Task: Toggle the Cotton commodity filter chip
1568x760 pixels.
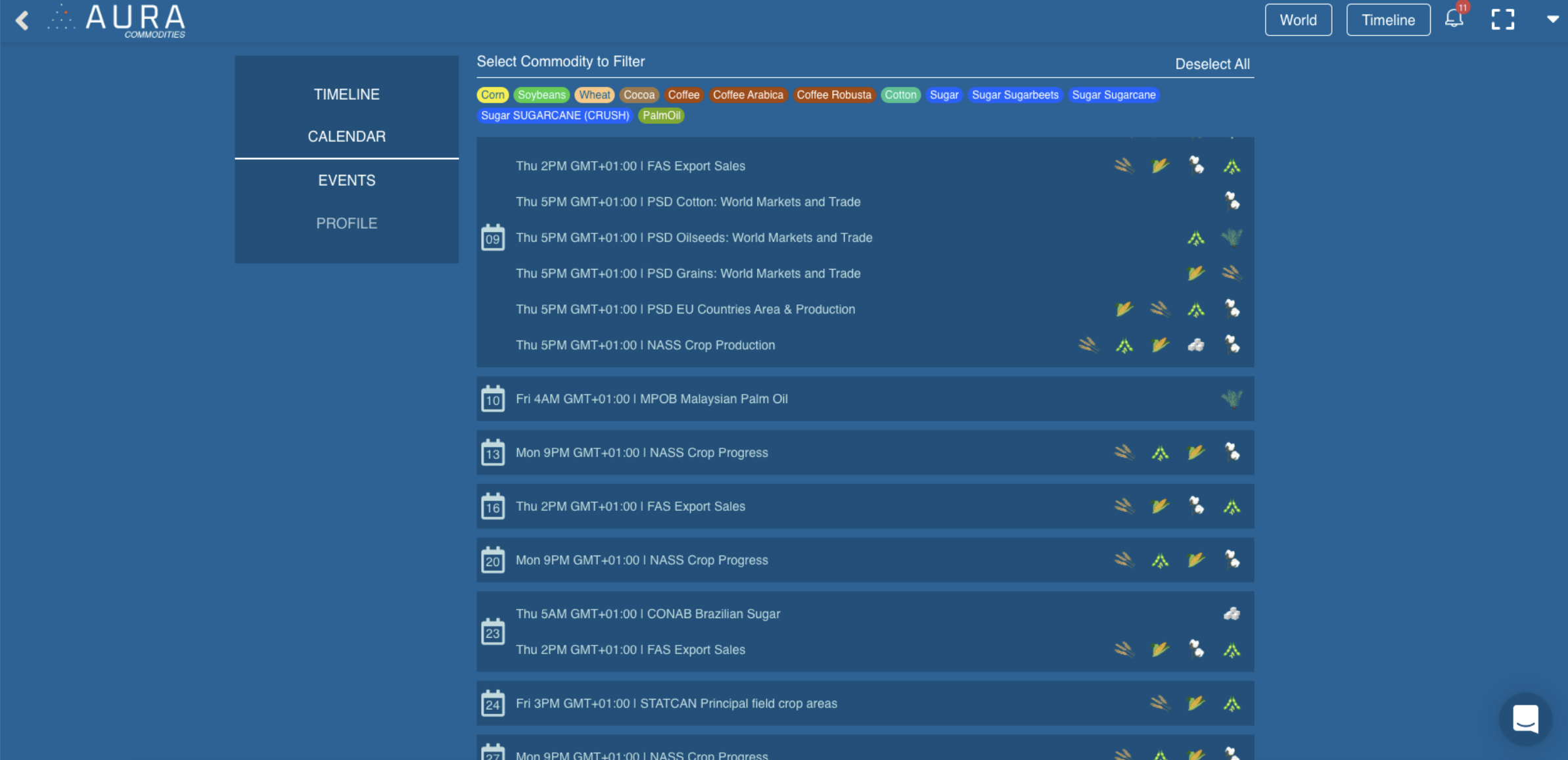Action: [x=900, y=95]
